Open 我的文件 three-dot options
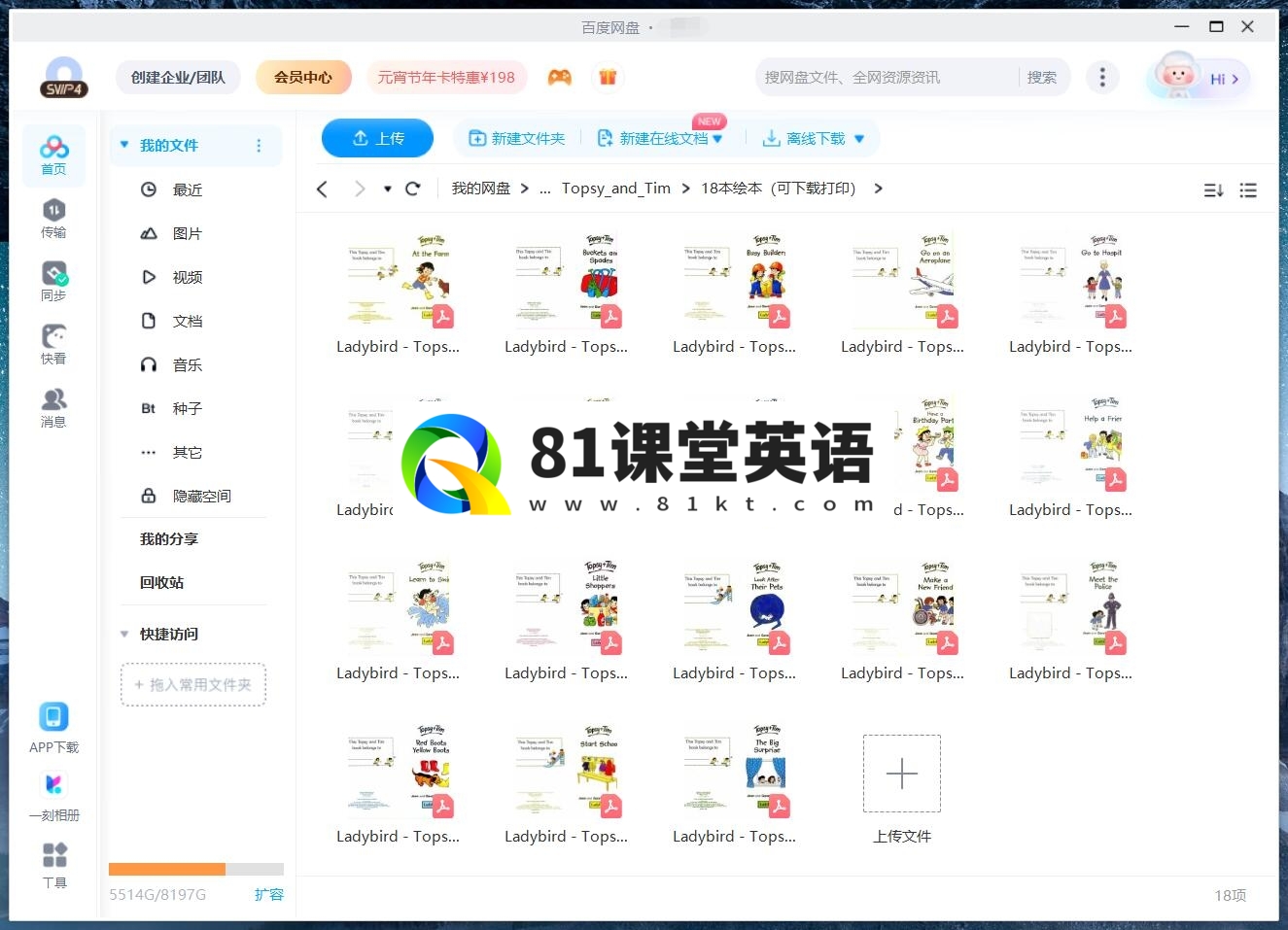Viewport: 1288px width, 930px height. [259, 146]
